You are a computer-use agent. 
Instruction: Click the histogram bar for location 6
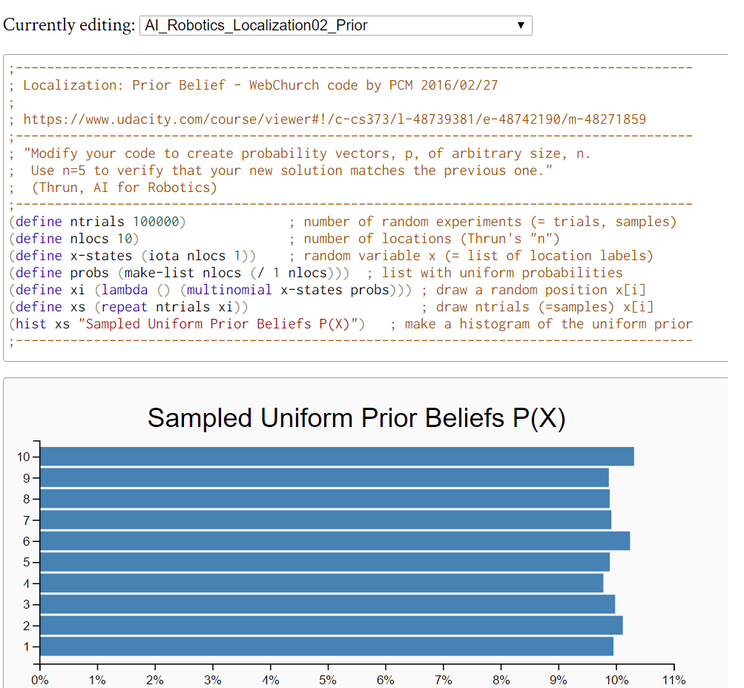334,541
